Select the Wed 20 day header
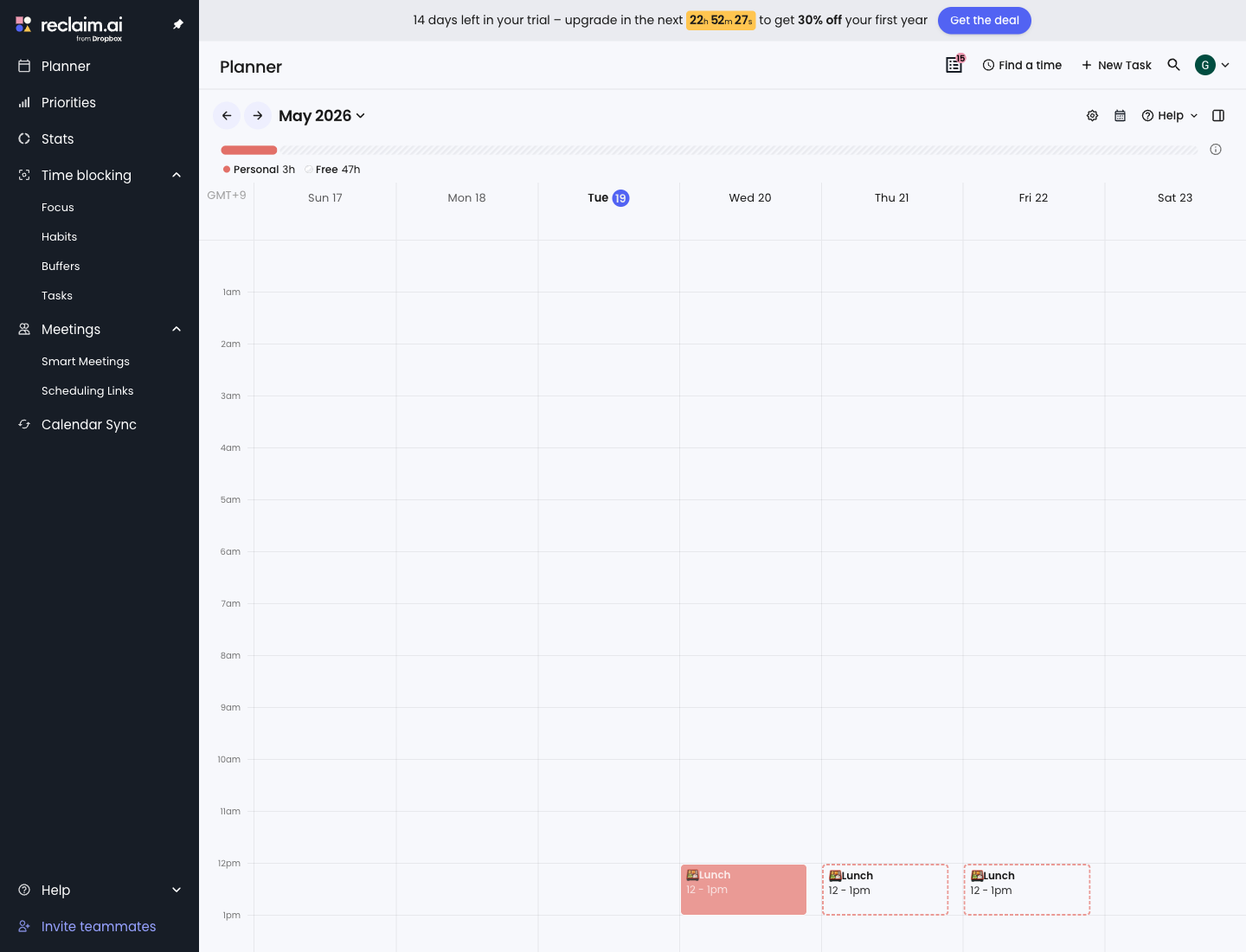Viewport: 1246px width, 952px height. pyautogui.click(x=750, y=197)
